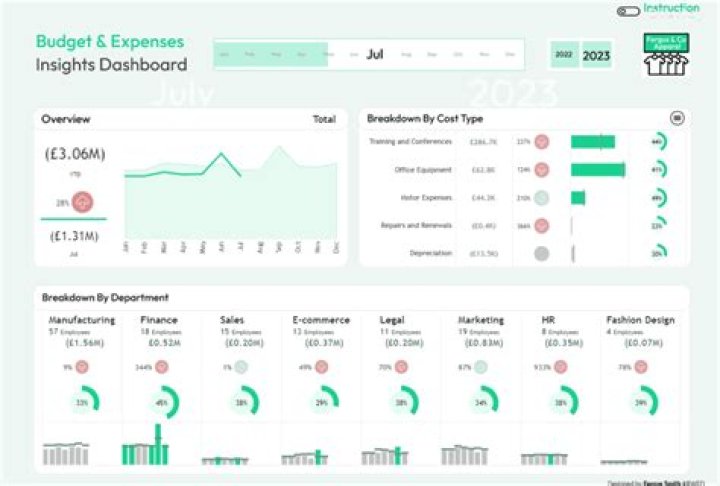The height and width of the screenshot is (486, 720).
Task: Select the 2023 year button
Action: pyautogui.click(x=597, y=55)
